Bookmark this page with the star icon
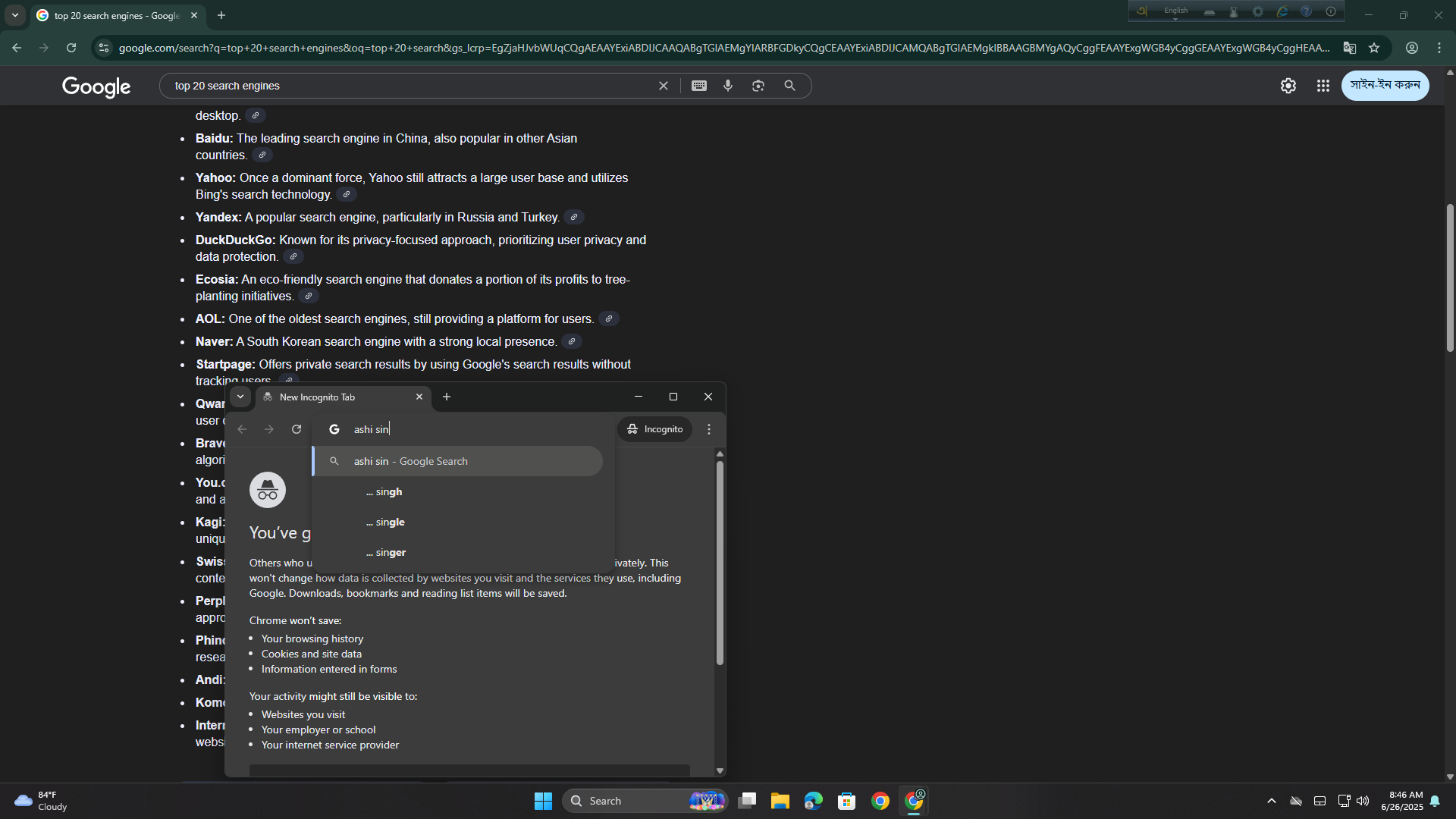1456x819 pixels. (1374, 48)
